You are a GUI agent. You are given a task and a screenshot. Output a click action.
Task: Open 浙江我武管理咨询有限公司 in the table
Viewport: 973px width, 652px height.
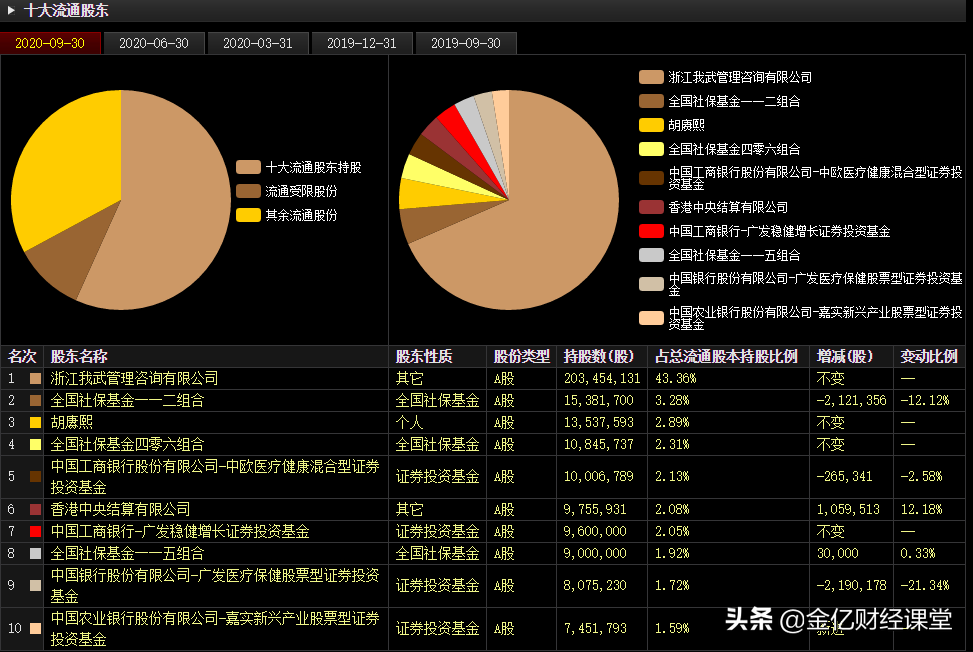[134, 378]
